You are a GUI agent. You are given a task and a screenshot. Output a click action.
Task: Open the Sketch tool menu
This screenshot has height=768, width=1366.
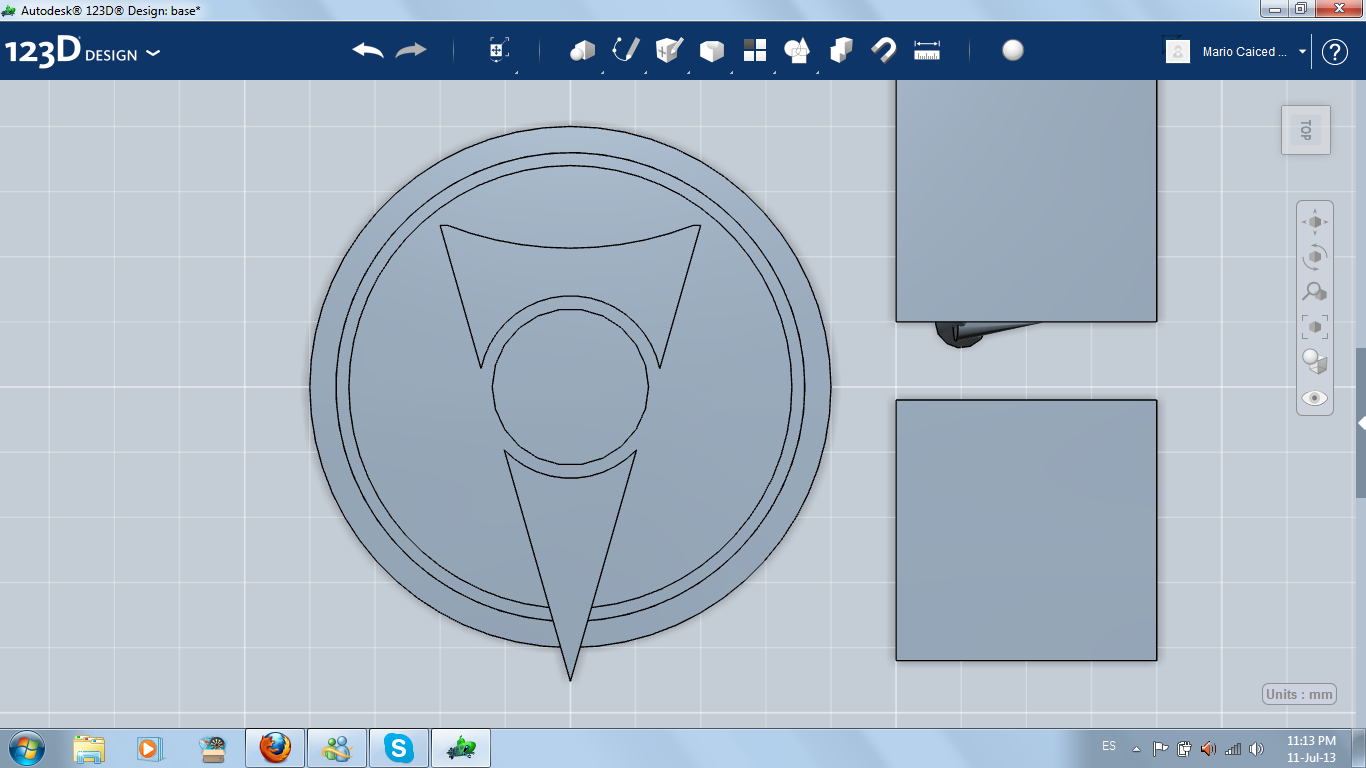pos(626,51)
